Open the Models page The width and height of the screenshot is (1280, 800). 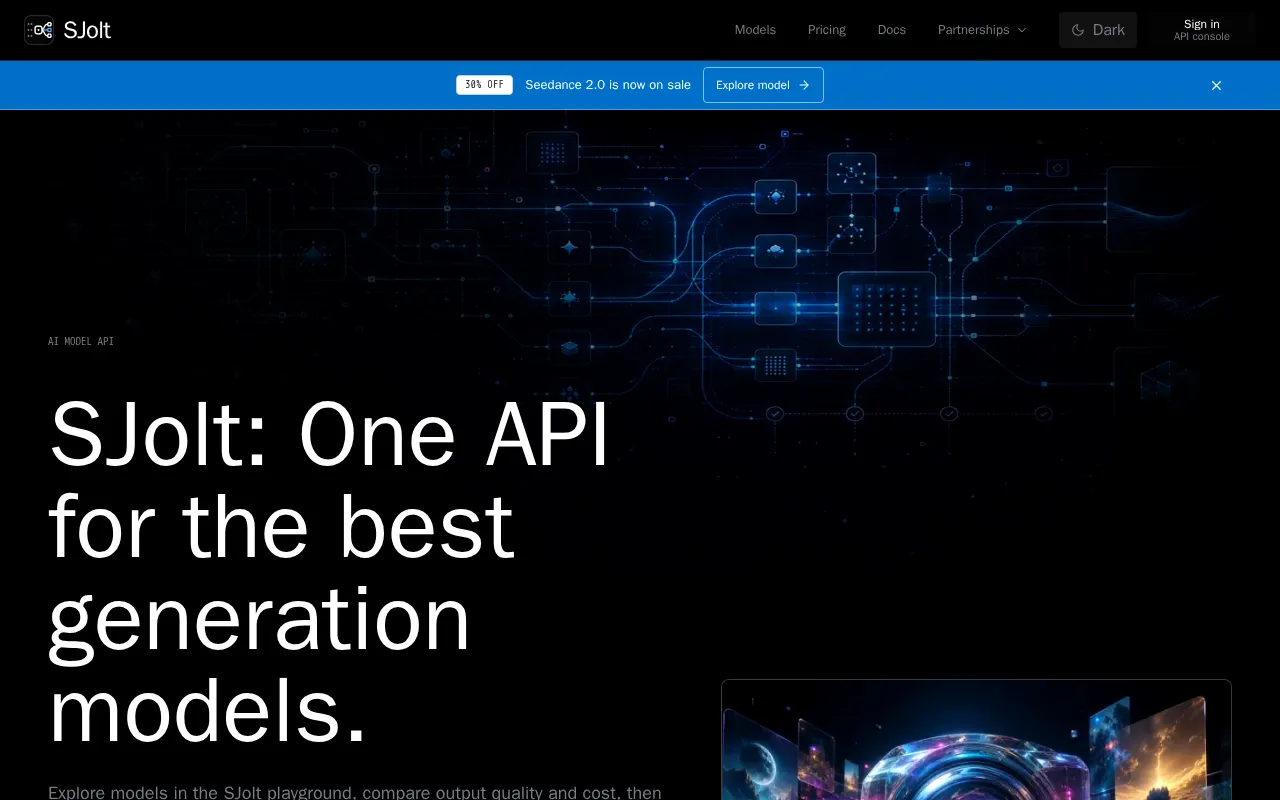pos(755,30)
